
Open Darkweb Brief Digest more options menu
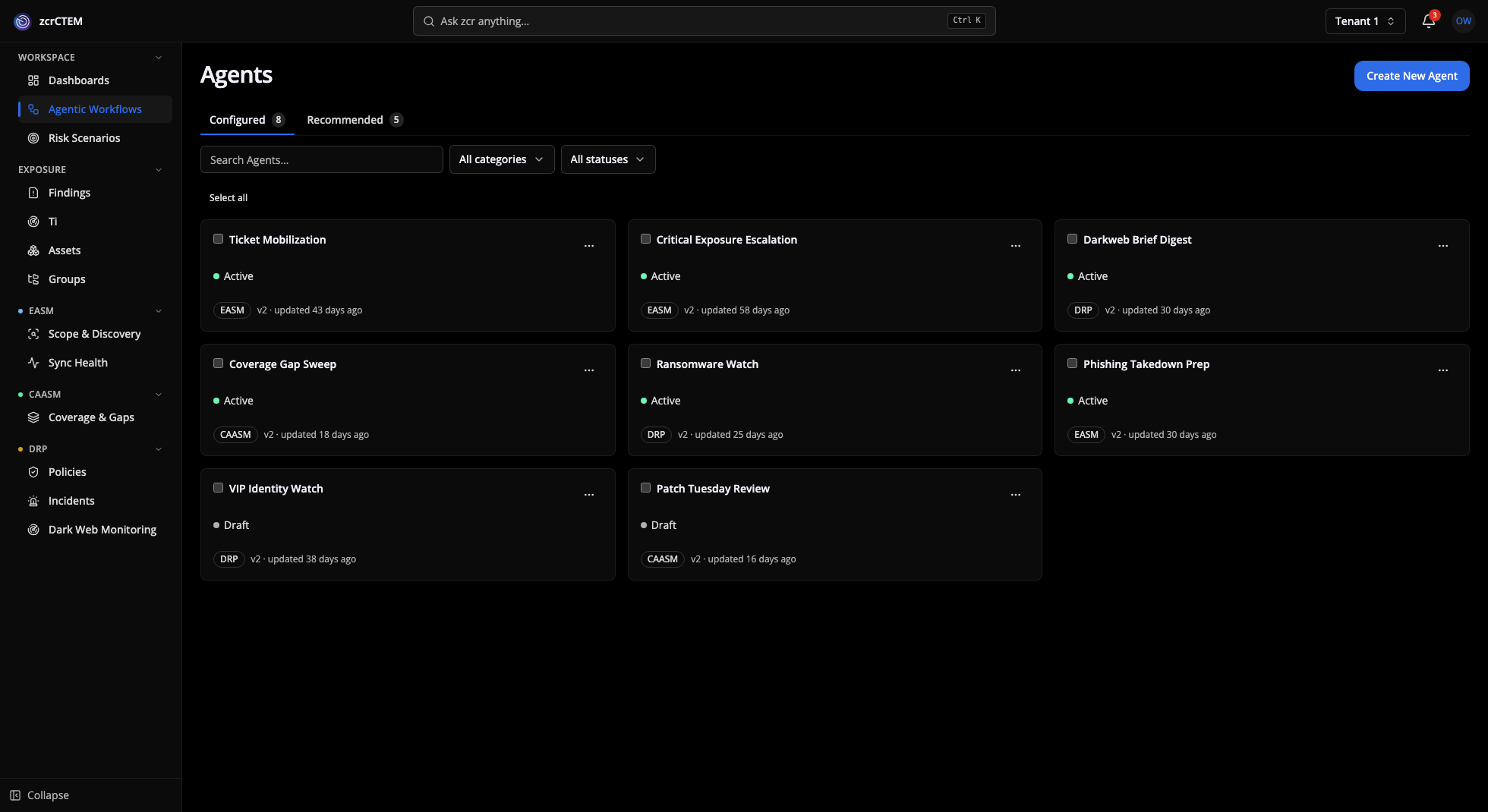coord(1443,246)
